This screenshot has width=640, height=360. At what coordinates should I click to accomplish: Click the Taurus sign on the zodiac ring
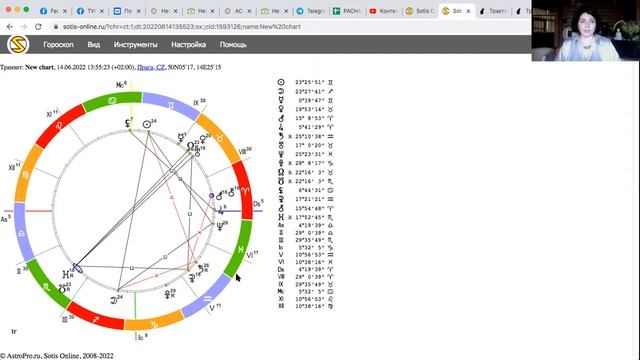(x=220, y=138)
